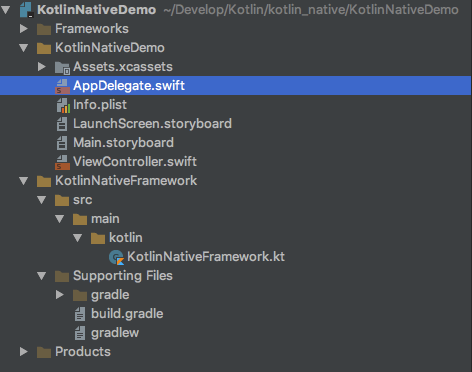The width and height of the screenshot is (472, 372).
Task: Expand the Frameworks folder arrow
Action: [x=24, y=29]
